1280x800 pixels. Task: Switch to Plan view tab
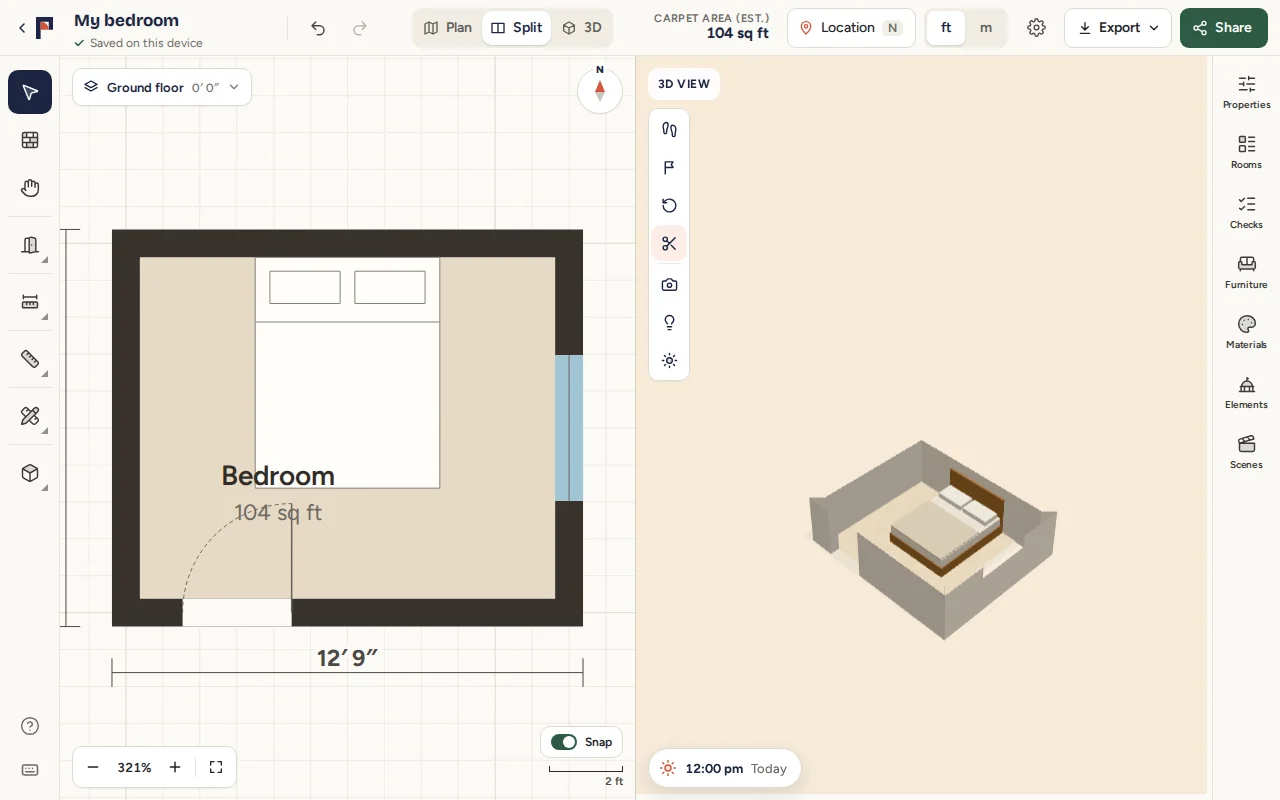click(x=448, y=28)
